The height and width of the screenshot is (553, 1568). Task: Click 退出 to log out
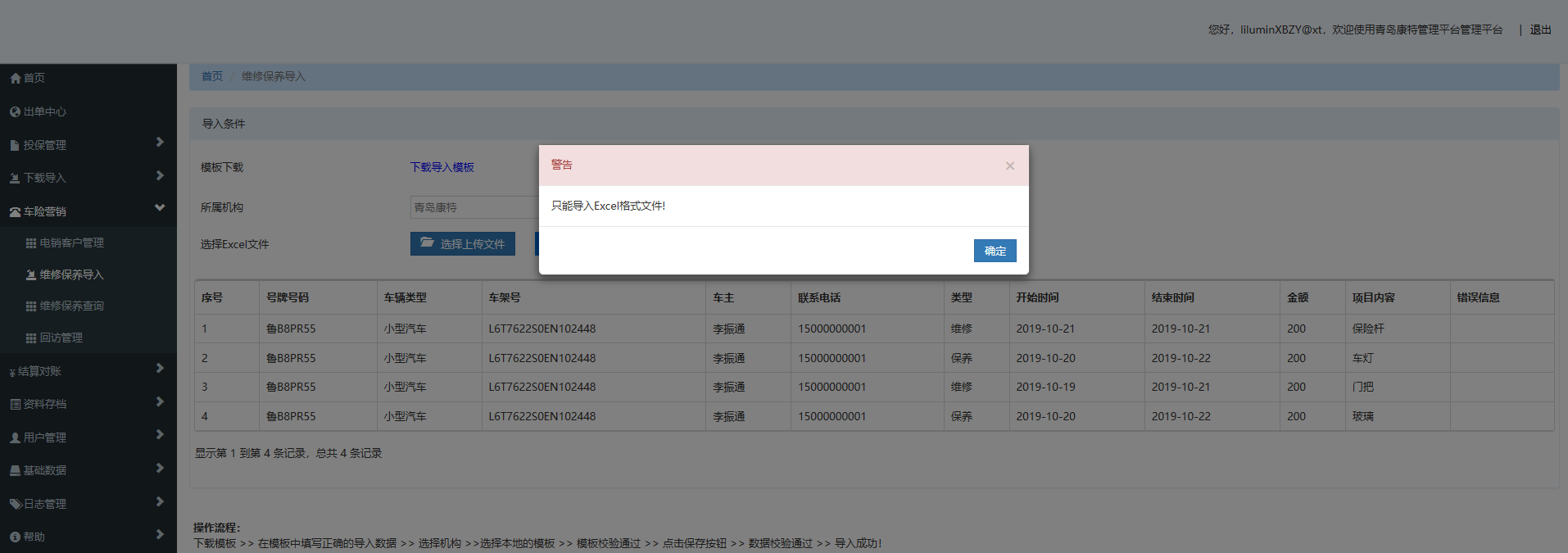(x=1541, y=29)
